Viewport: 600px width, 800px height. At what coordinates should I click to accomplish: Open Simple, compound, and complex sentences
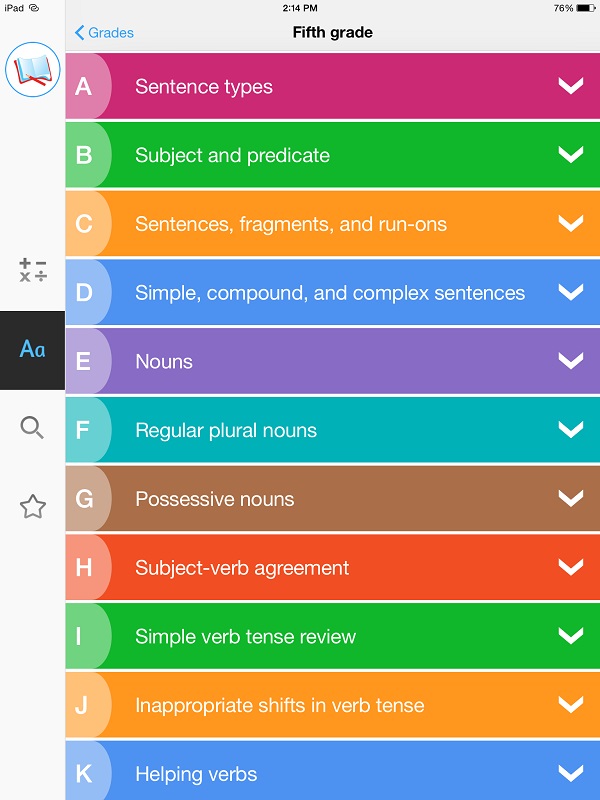tap(333, 292)
